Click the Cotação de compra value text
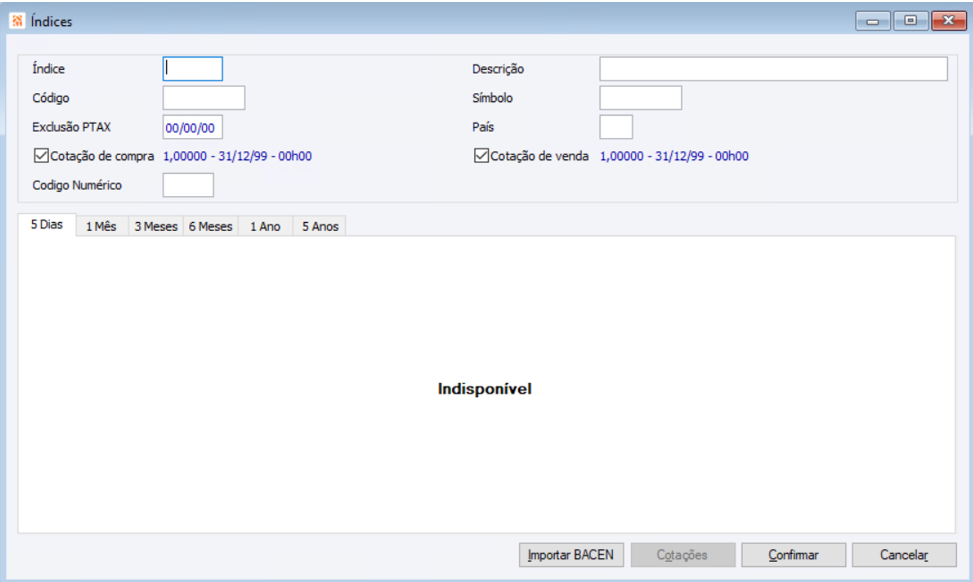This screenshot has width=973, height=582. coord(238,156)
